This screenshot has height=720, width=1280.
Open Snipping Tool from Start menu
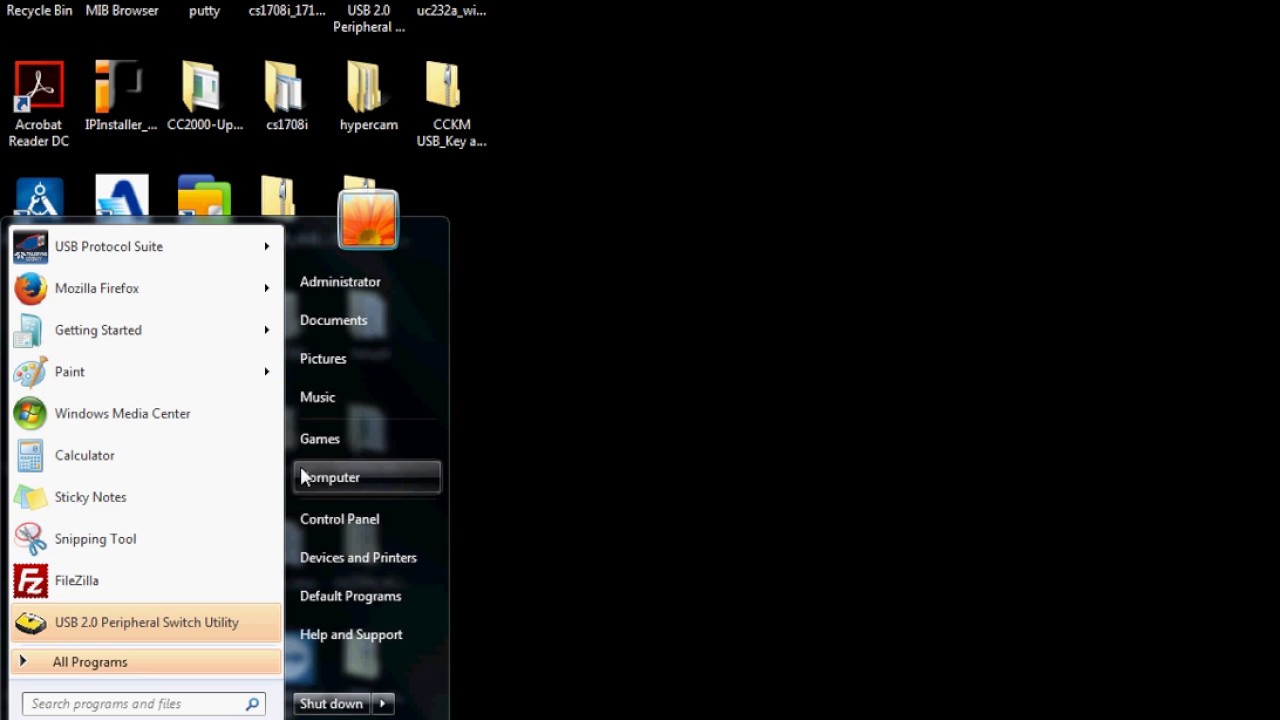click(x=95, y=539)
